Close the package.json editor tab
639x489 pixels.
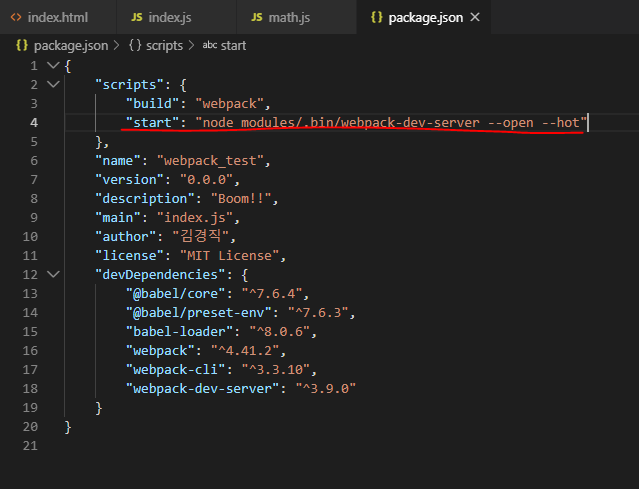pos(474,18)
